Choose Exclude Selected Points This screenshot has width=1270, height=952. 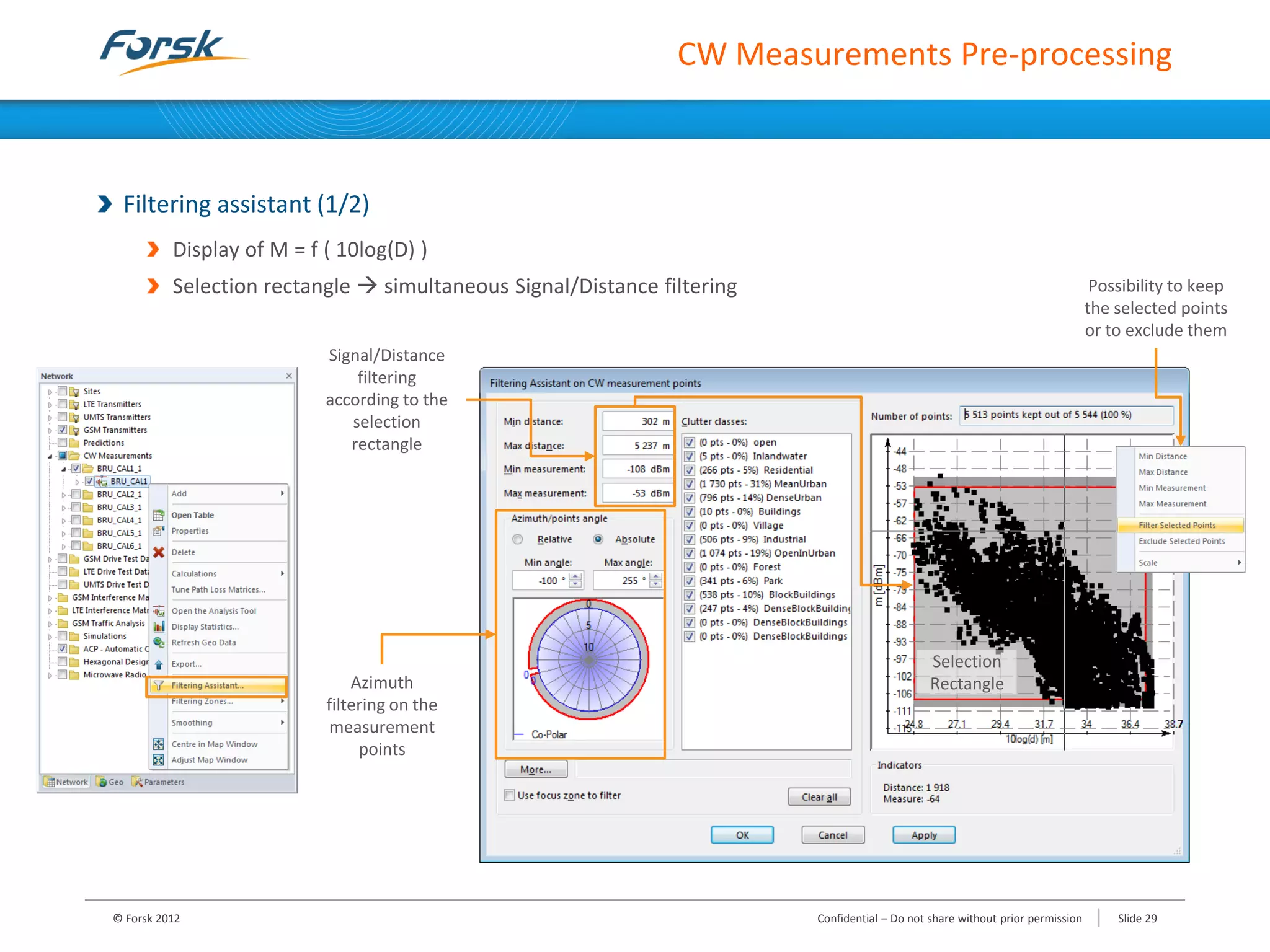tap(1181, 541)
